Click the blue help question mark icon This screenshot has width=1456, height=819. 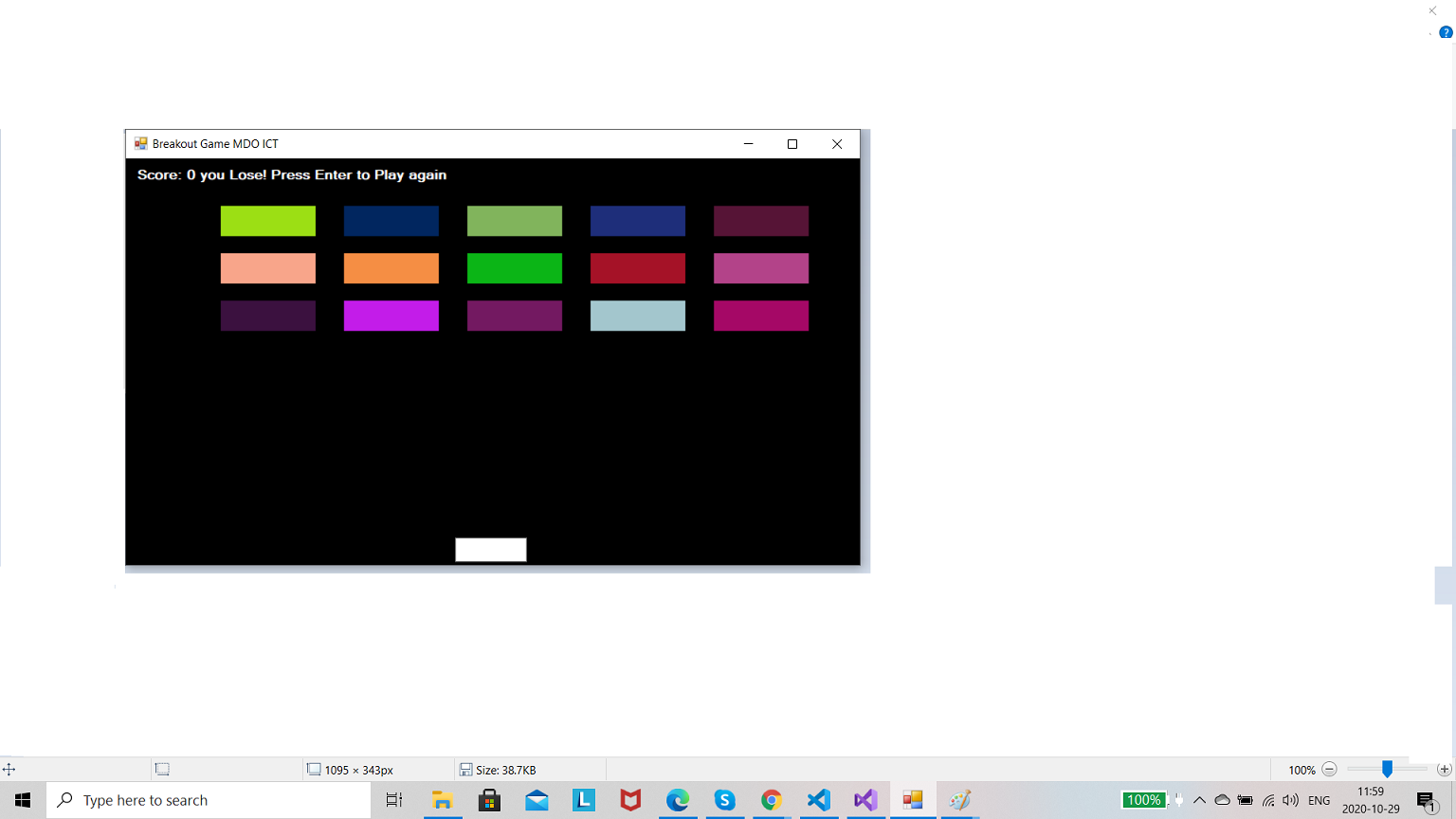coord(1446,32)
